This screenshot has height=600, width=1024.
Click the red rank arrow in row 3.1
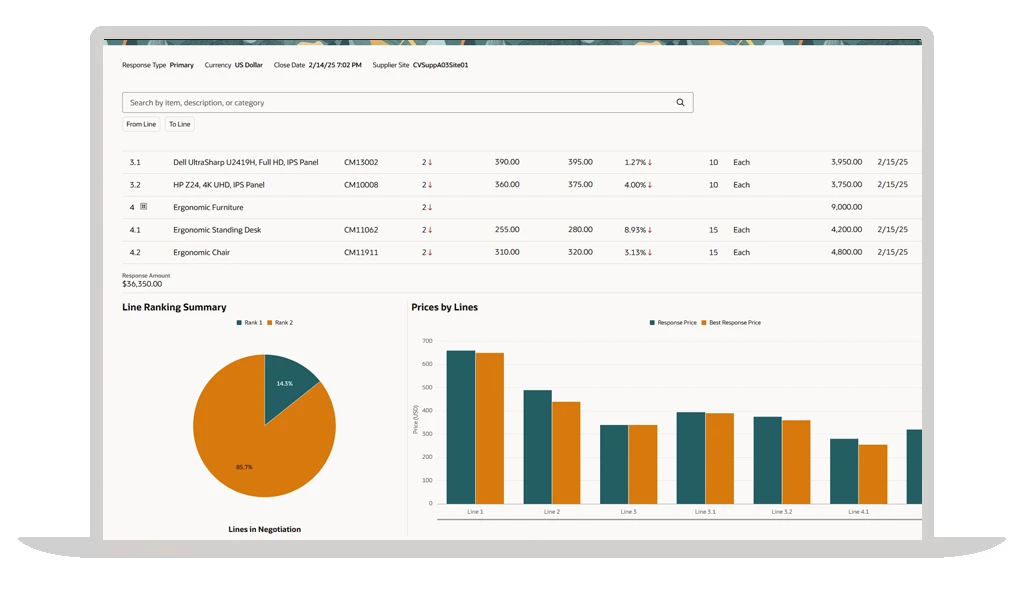point(430,162)
